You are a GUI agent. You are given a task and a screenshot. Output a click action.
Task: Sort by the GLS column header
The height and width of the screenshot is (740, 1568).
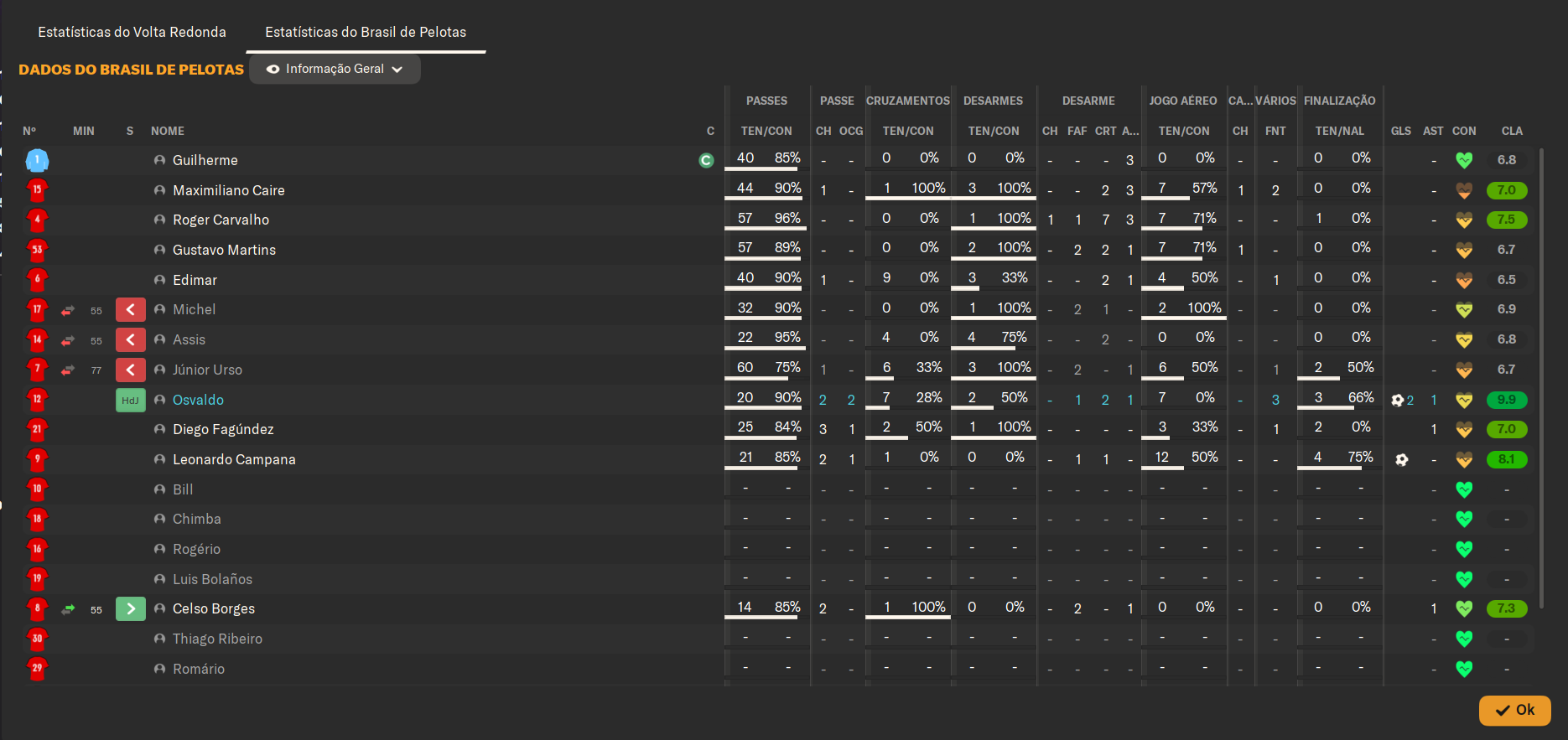point(1400,131)
